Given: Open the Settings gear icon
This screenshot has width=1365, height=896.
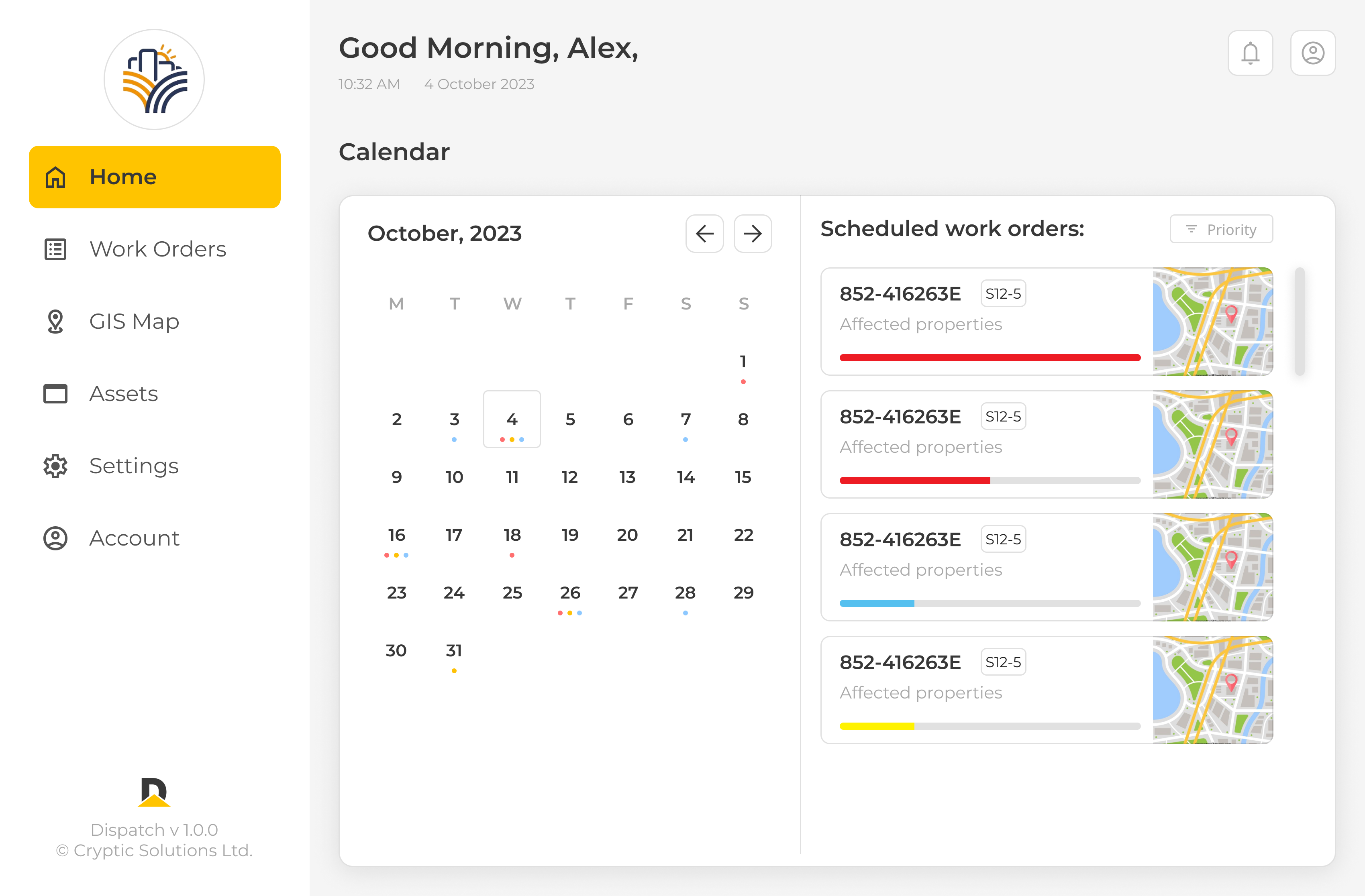Looking at the screenshot, I should click(x=55, y=466).
